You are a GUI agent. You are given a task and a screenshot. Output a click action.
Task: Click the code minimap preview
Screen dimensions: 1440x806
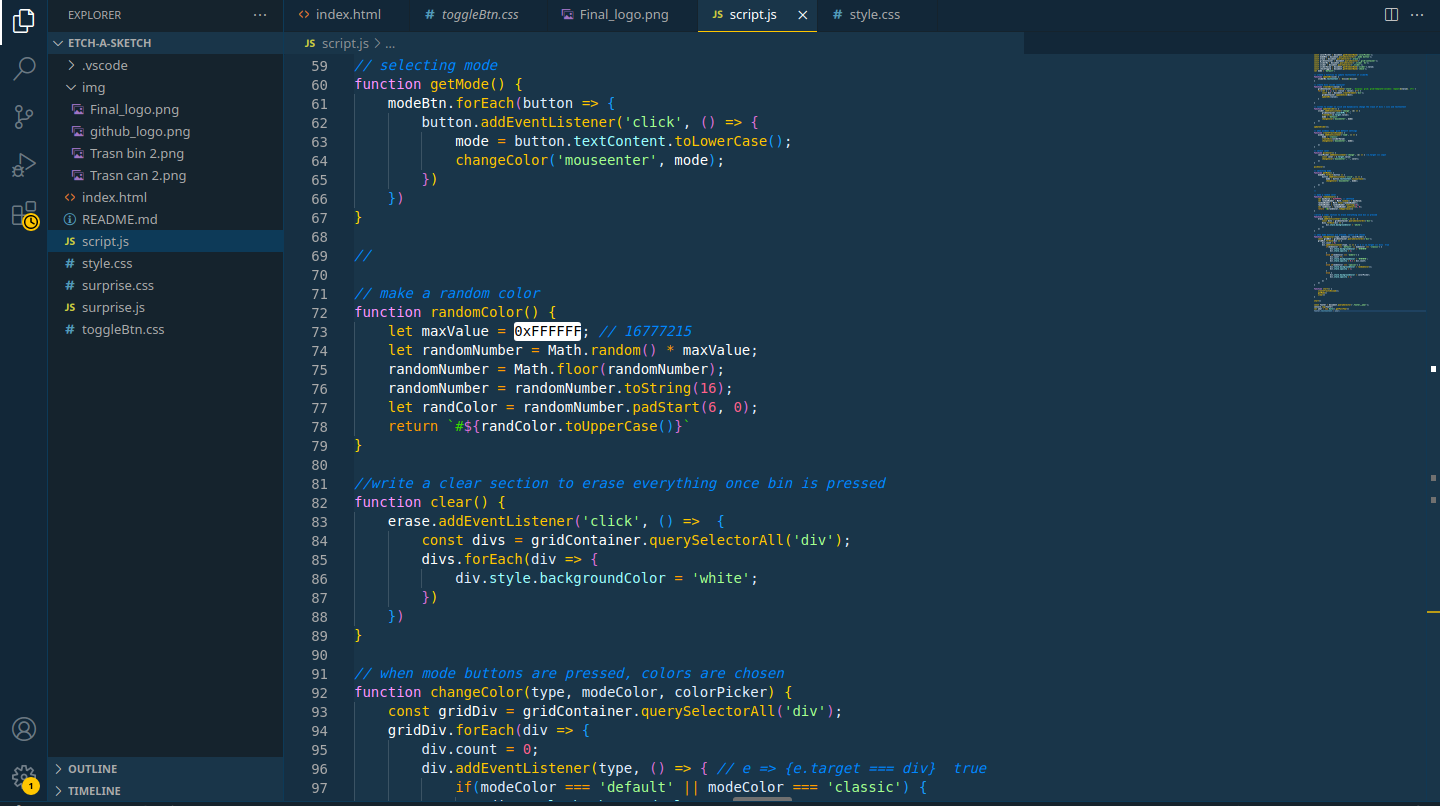pos(1369,182)
